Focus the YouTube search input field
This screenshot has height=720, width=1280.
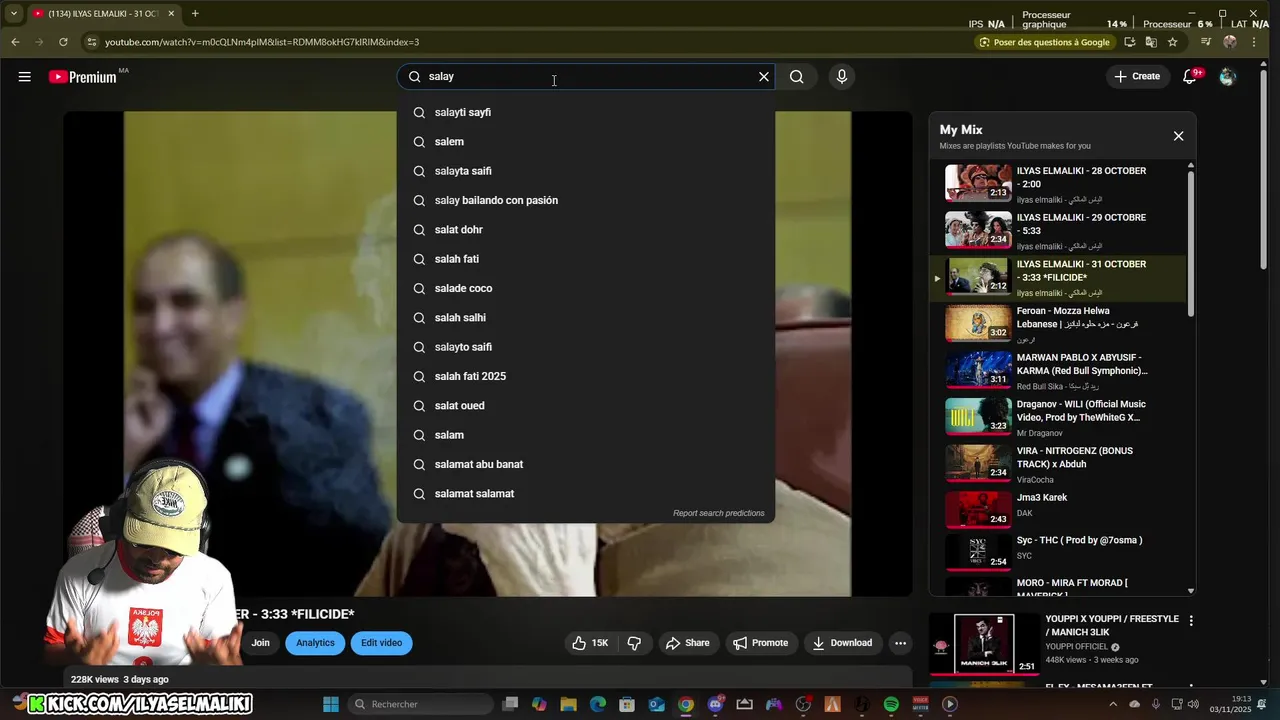click(x=590, y=77)
